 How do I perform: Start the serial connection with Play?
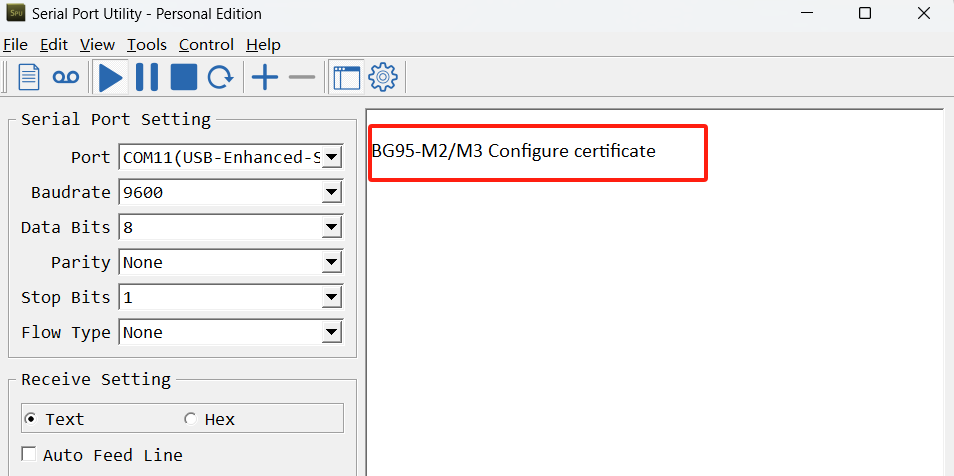111,77
